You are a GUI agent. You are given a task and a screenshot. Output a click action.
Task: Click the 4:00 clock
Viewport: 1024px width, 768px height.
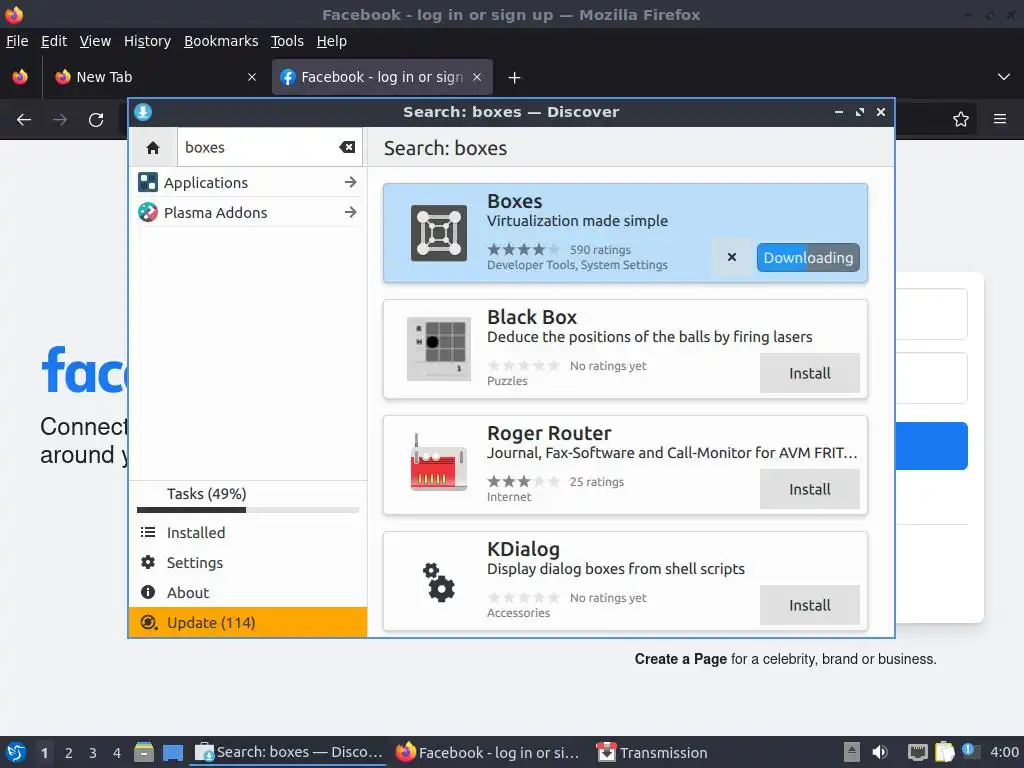click(x=1004, y=752)
